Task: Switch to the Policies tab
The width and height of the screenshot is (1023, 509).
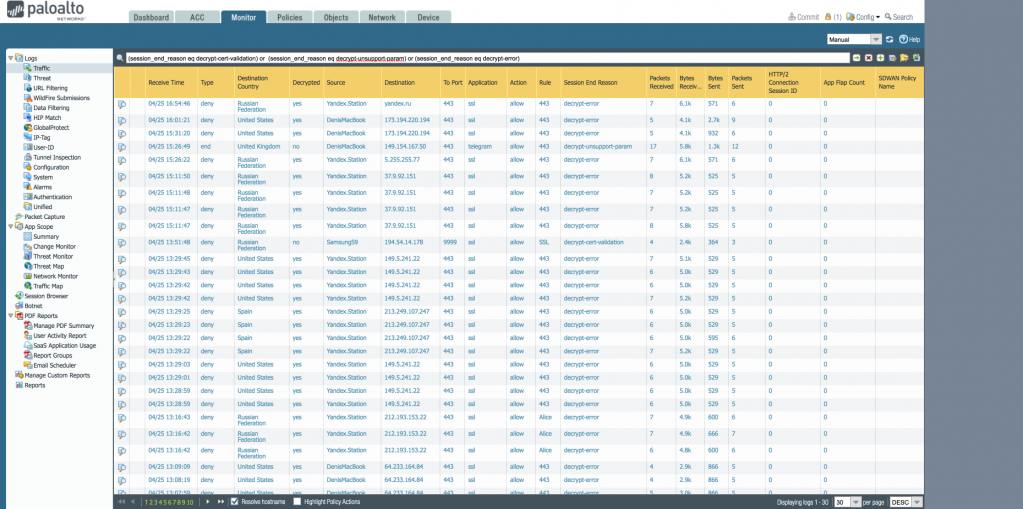Action: tap(290, 18)
